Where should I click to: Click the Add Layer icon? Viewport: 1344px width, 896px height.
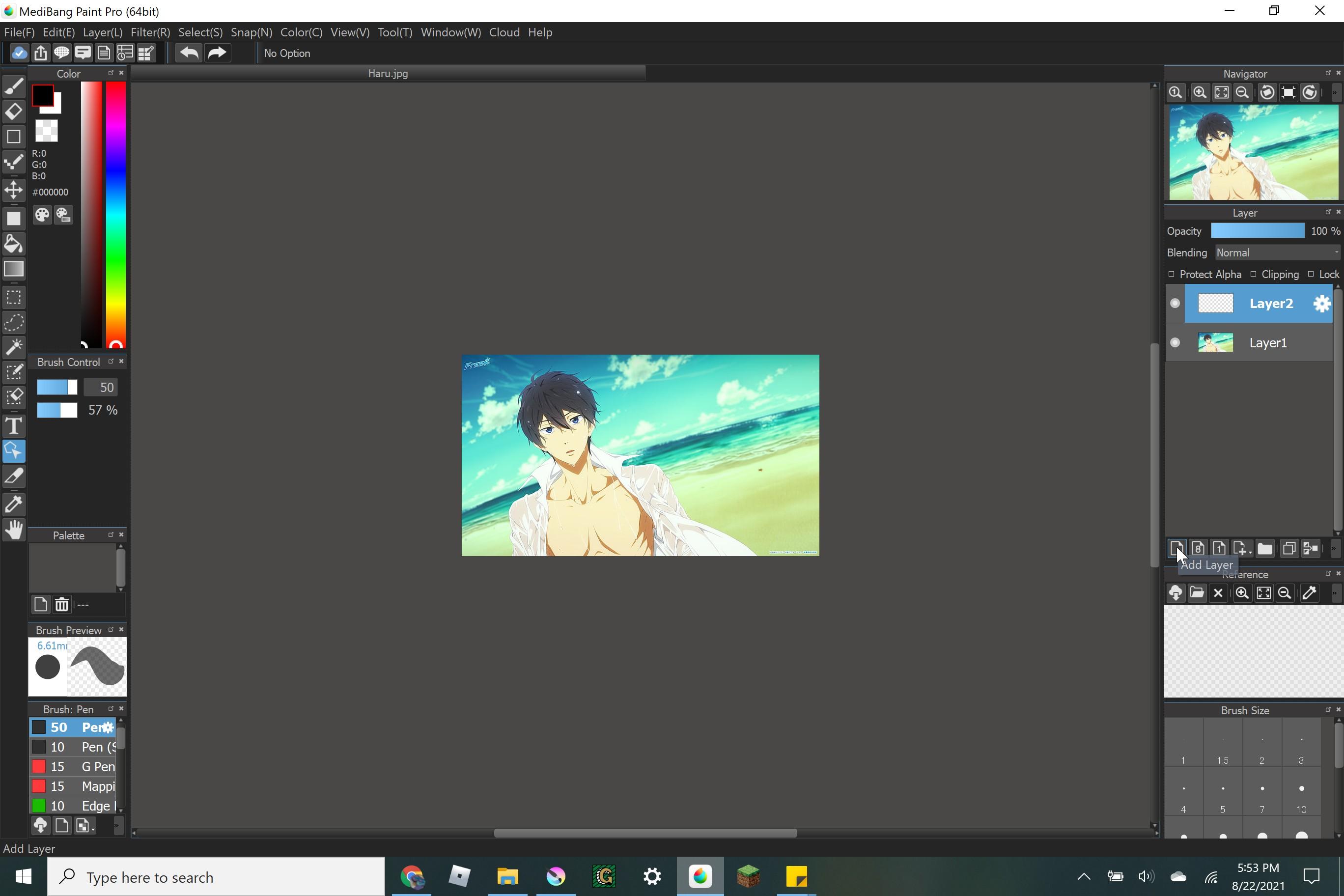1176,549
